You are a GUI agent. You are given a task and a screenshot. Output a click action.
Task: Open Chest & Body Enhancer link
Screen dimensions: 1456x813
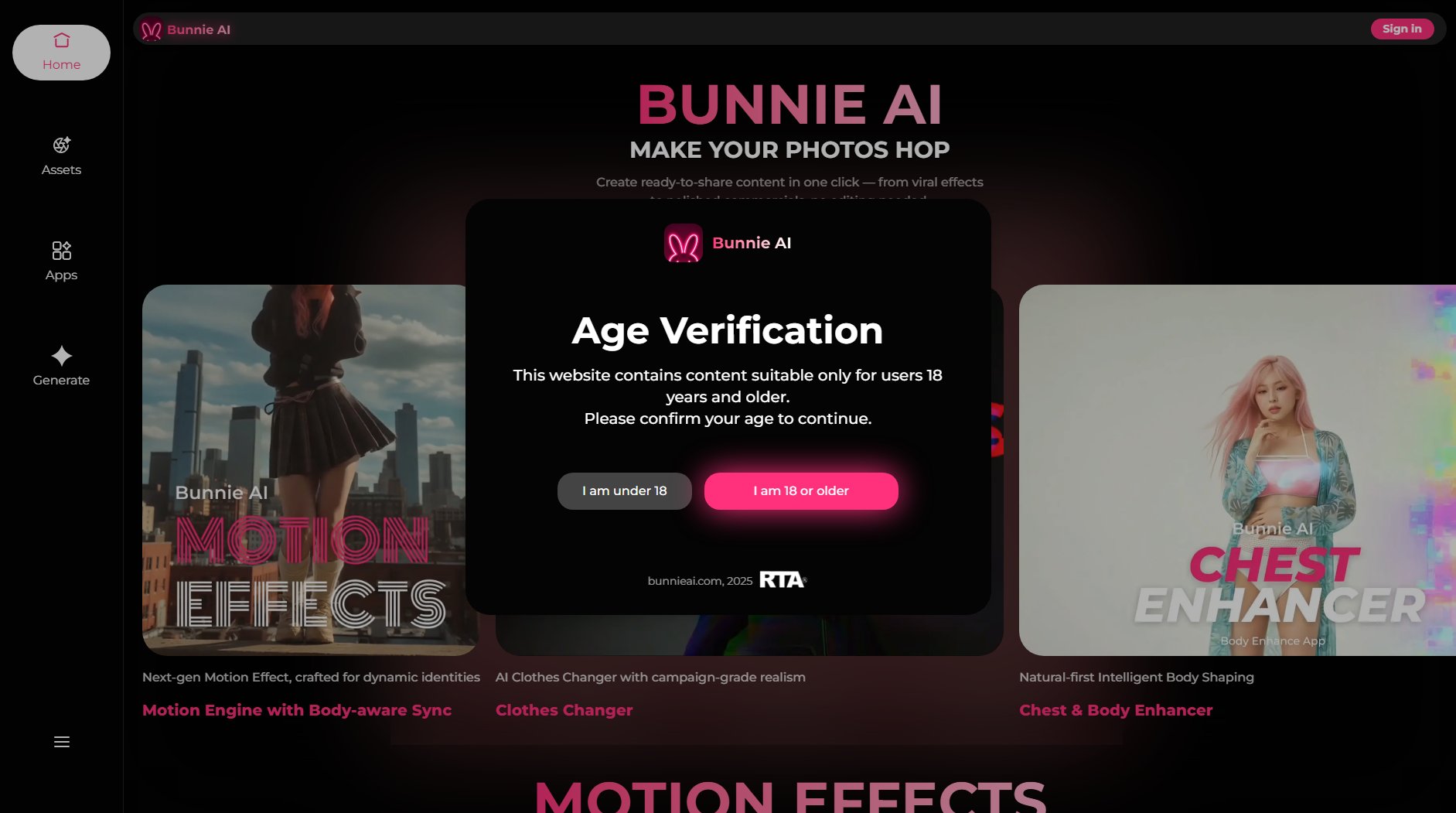tap(1116, 710)
